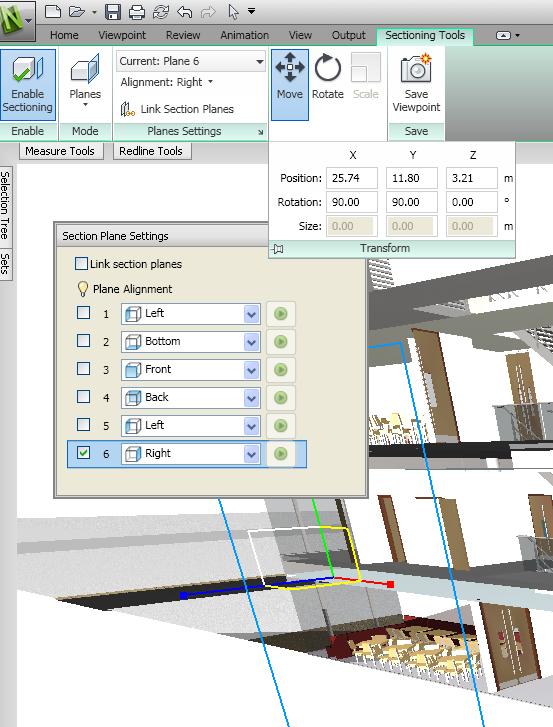Open the Current: Plane 6 dropdown
The width and height of the screenshot is (553, 727).
click(191, 61)
